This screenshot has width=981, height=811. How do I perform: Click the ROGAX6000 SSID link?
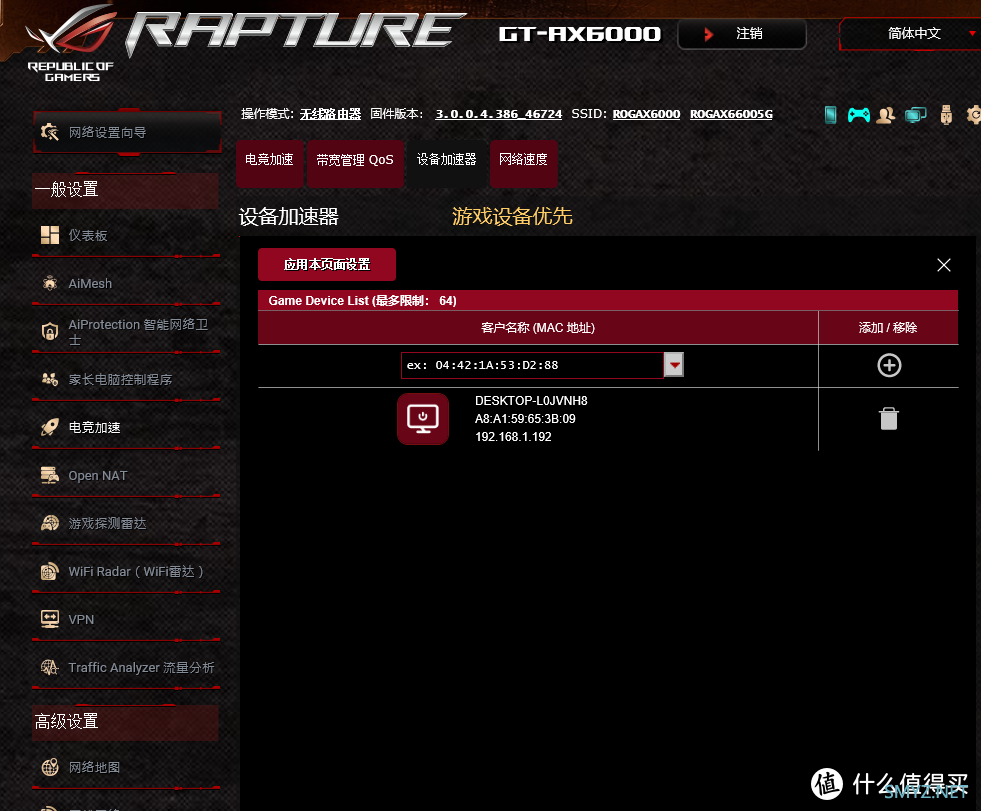click(646, 114)
